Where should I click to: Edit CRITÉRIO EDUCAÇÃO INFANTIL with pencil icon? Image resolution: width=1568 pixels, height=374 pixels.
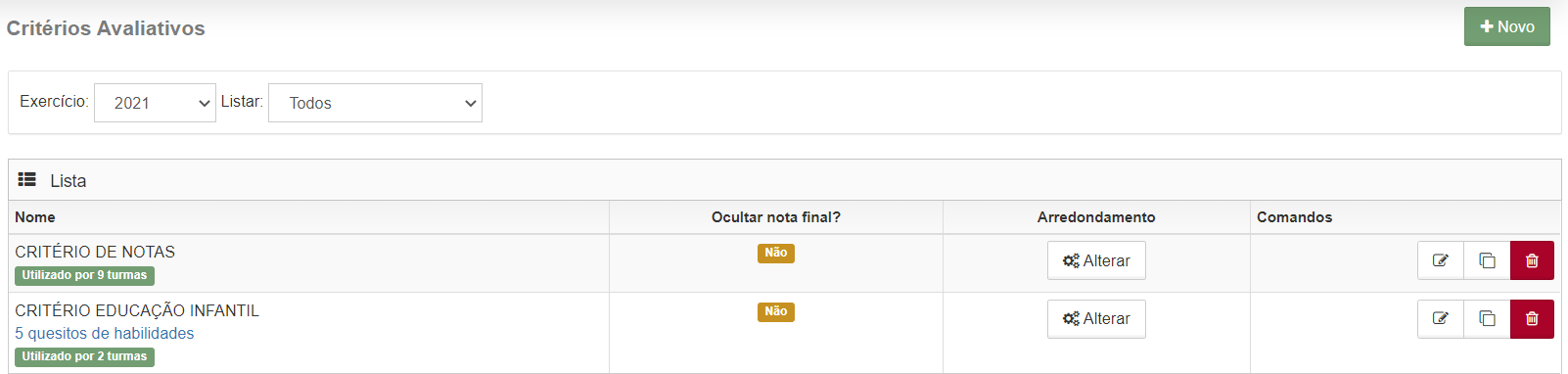[x=1441, y=318]
